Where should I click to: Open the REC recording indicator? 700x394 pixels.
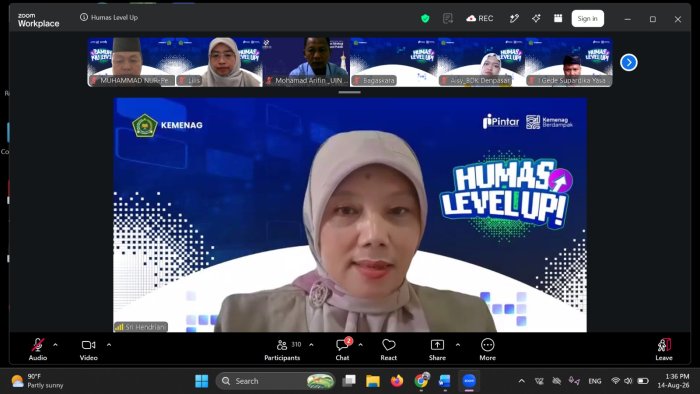(480, 18)
